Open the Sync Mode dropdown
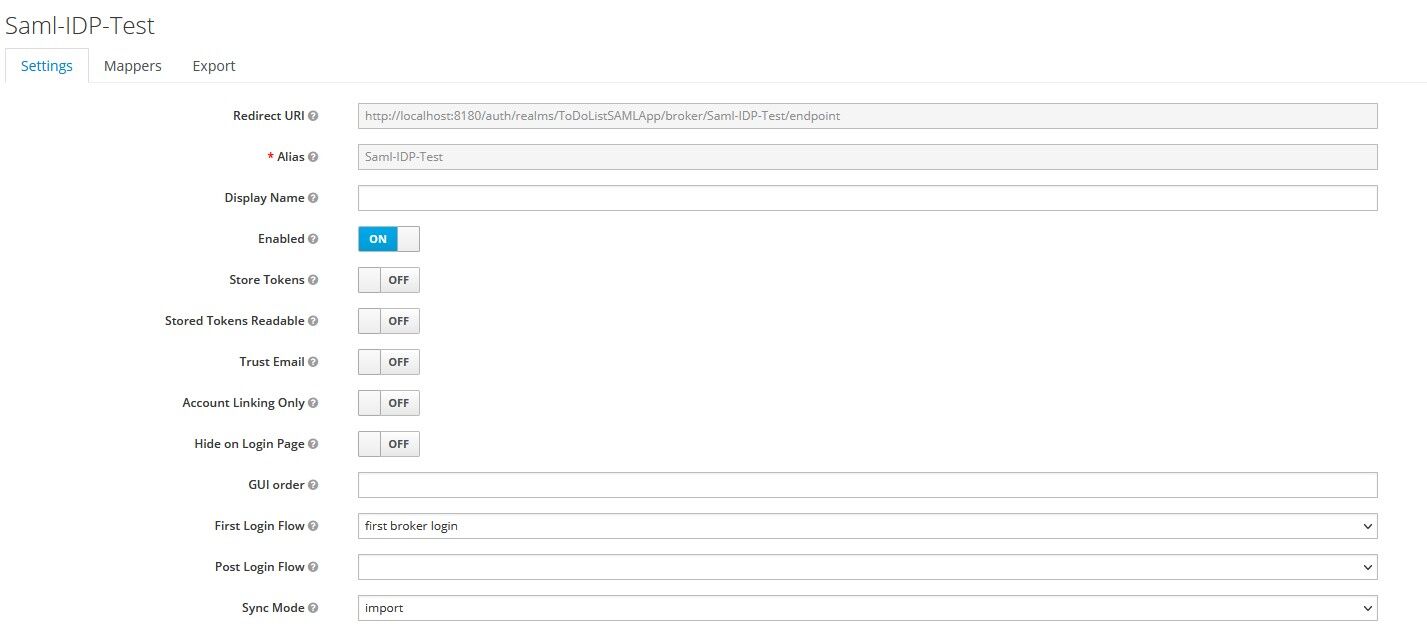 (x=866, y=608)
